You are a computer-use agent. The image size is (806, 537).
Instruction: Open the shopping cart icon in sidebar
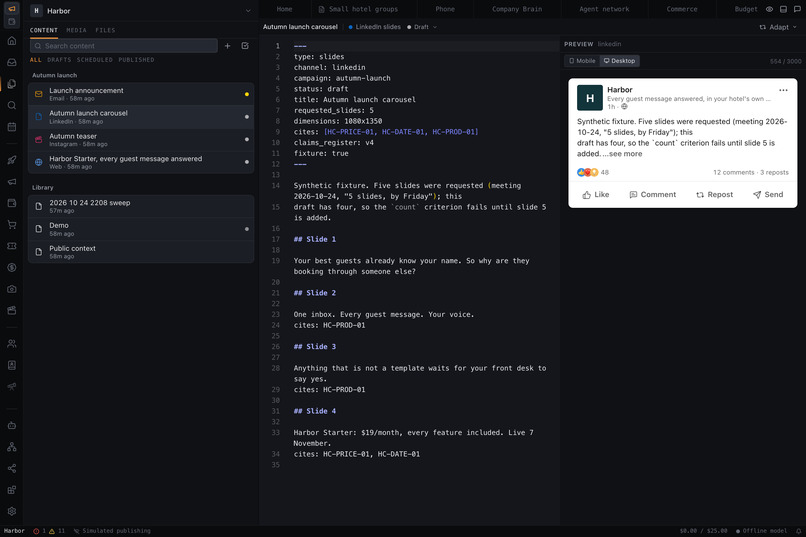(12, 225)
